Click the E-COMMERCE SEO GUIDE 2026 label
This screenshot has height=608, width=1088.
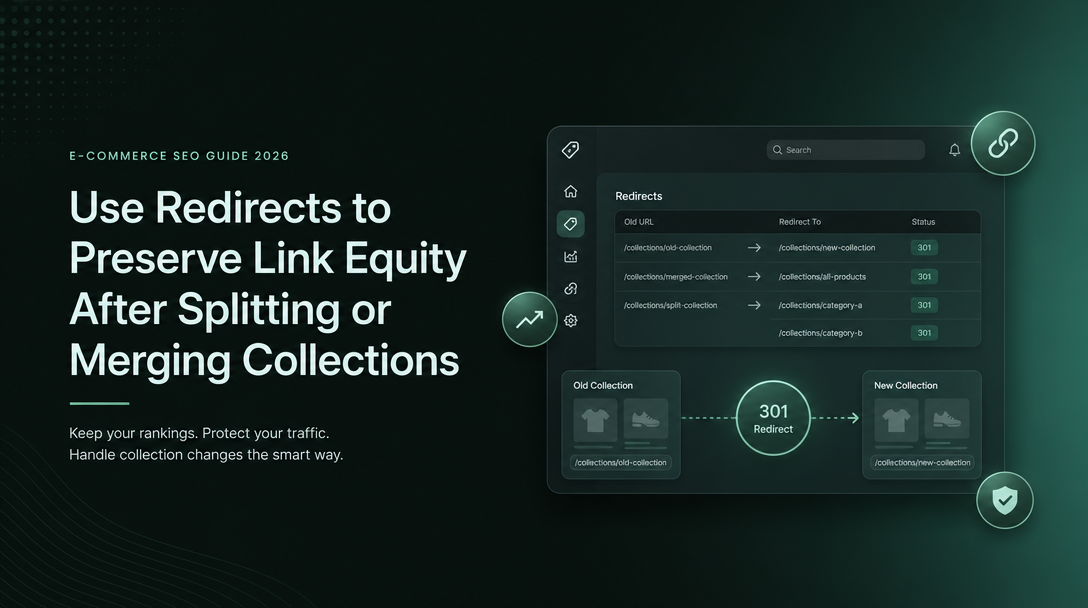pos(179,156)
